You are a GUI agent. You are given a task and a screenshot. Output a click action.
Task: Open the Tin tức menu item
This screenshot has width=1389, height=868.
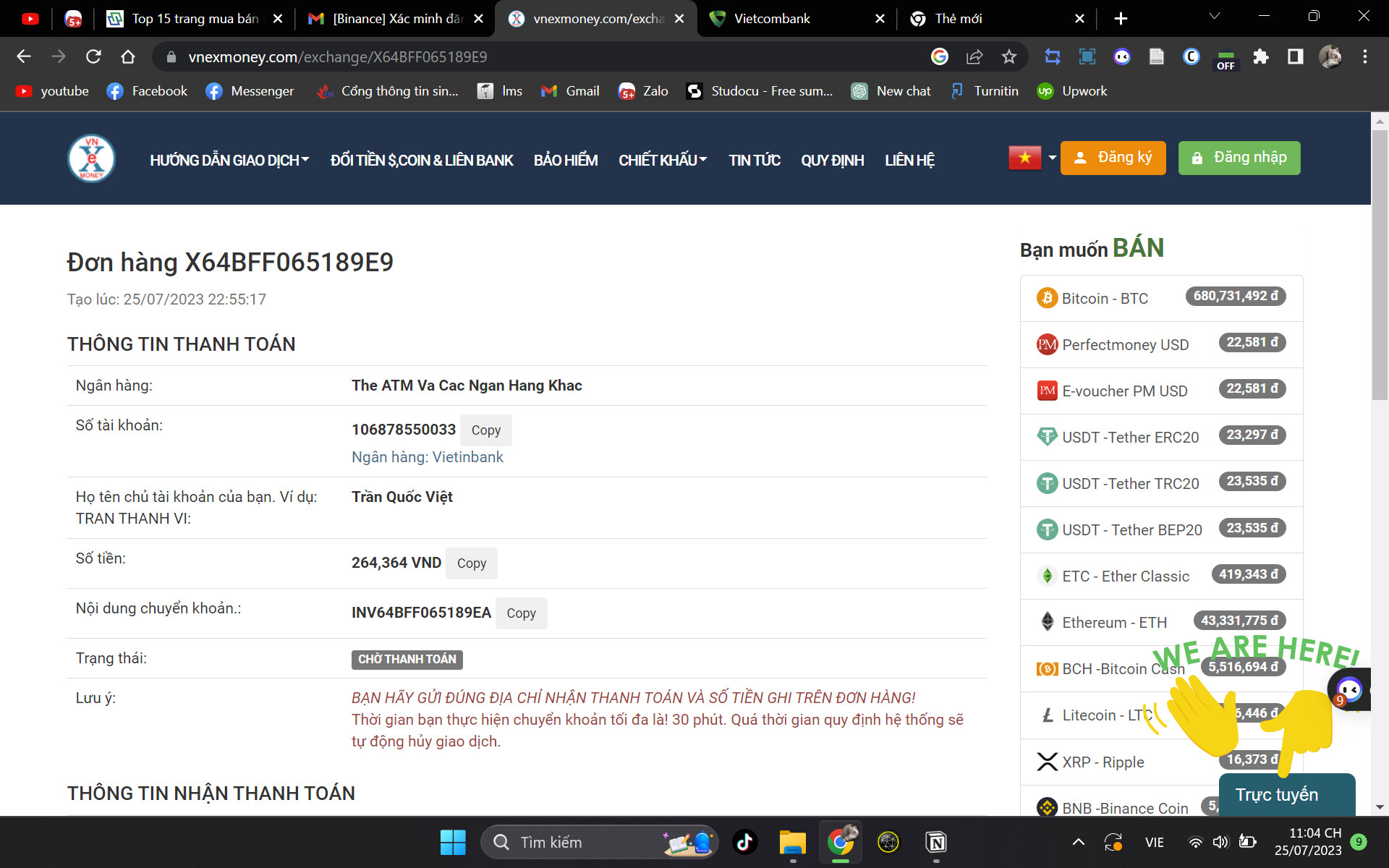(x=754, y=160)
